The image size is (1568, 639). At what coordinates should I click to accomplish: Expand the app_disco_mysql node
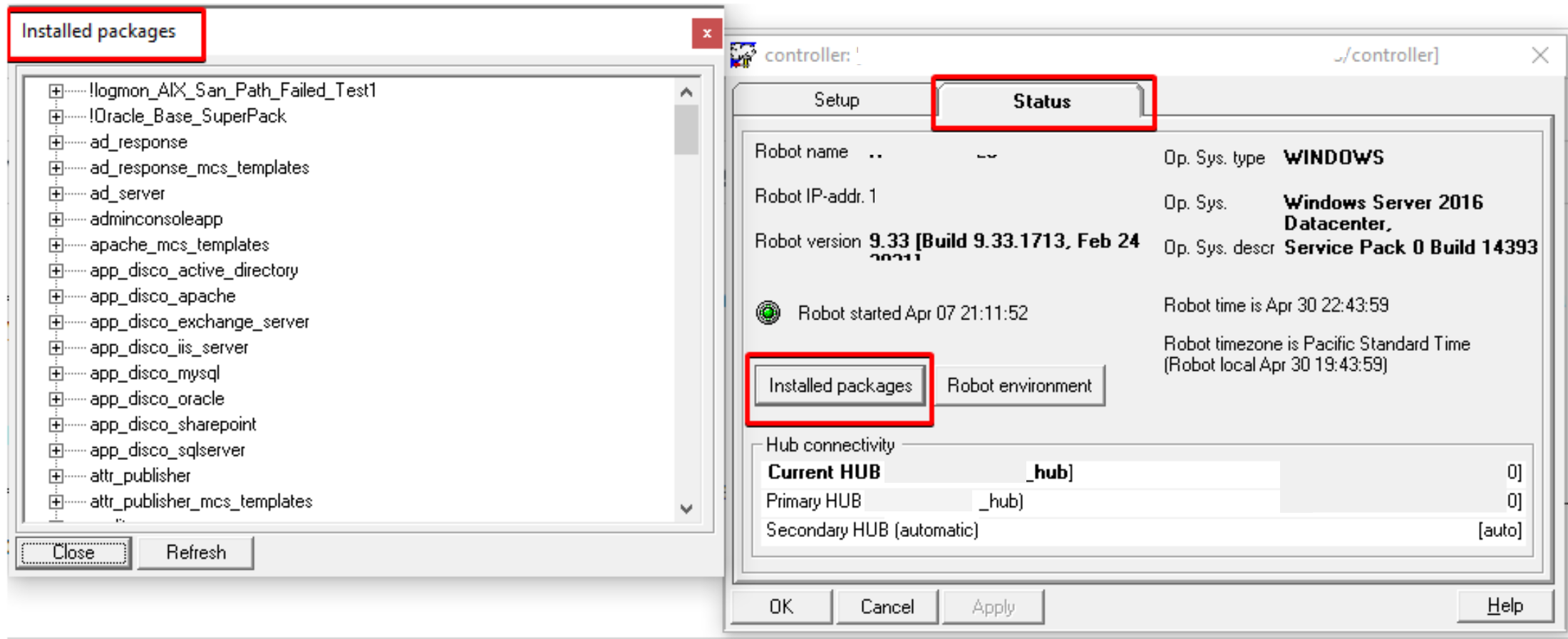56,373
